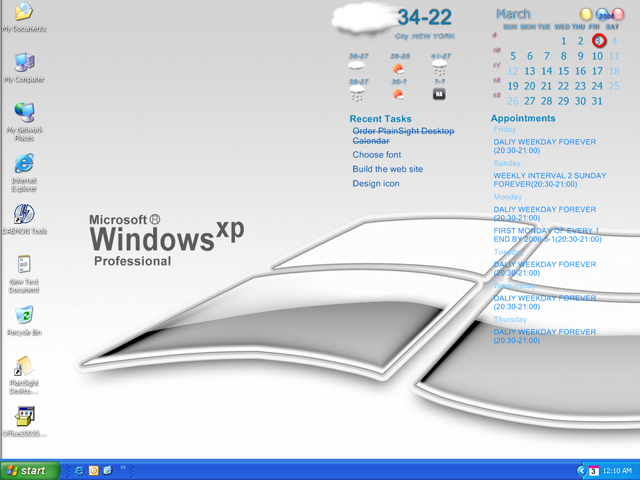Expand quick launch overflow chevron
The image size is (640, 480).
pyautogui.click(x=122, y=468)
